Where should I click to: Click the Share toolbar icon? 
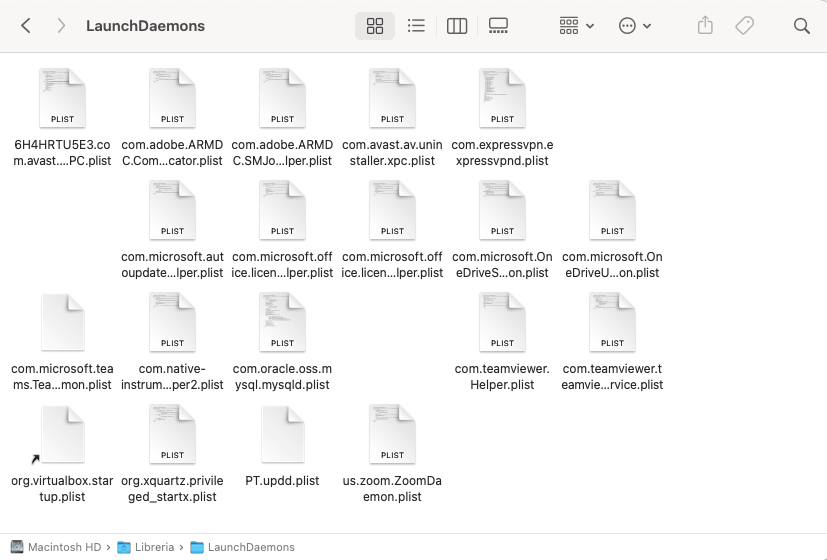(705, 25)
